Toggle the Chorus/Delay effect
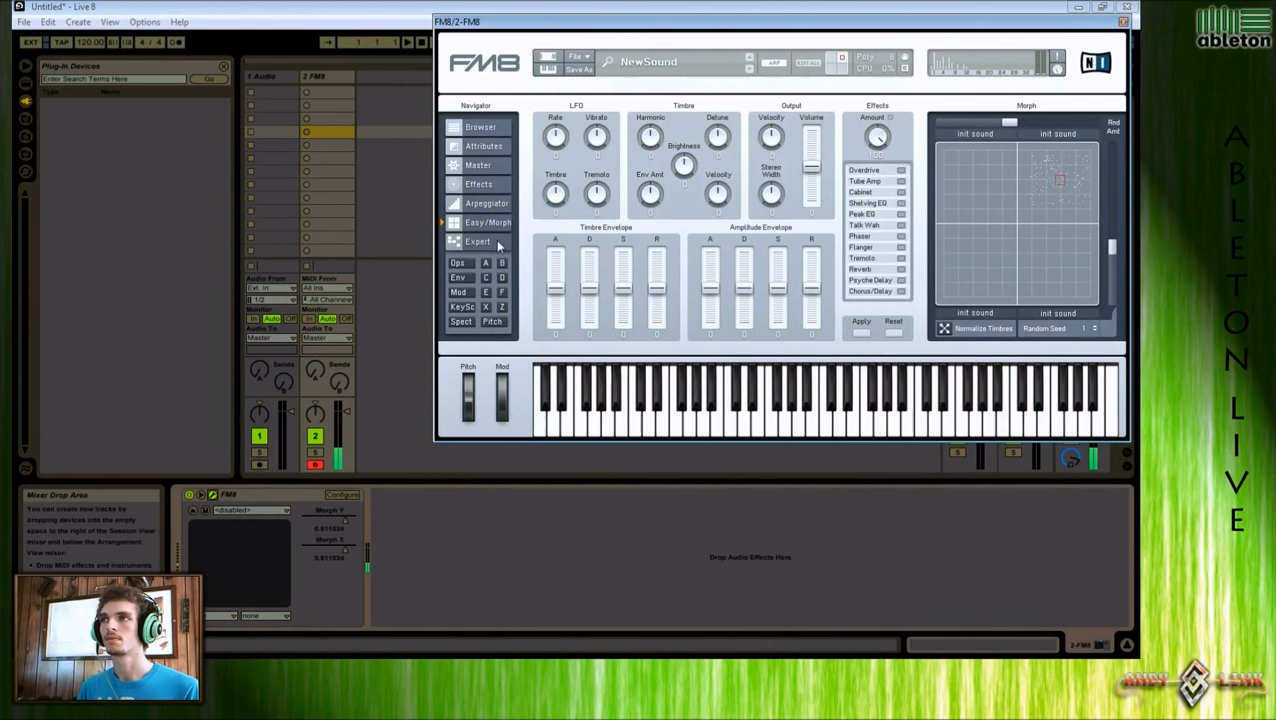Screen dimensions: 1276x720 click(901, 291)
